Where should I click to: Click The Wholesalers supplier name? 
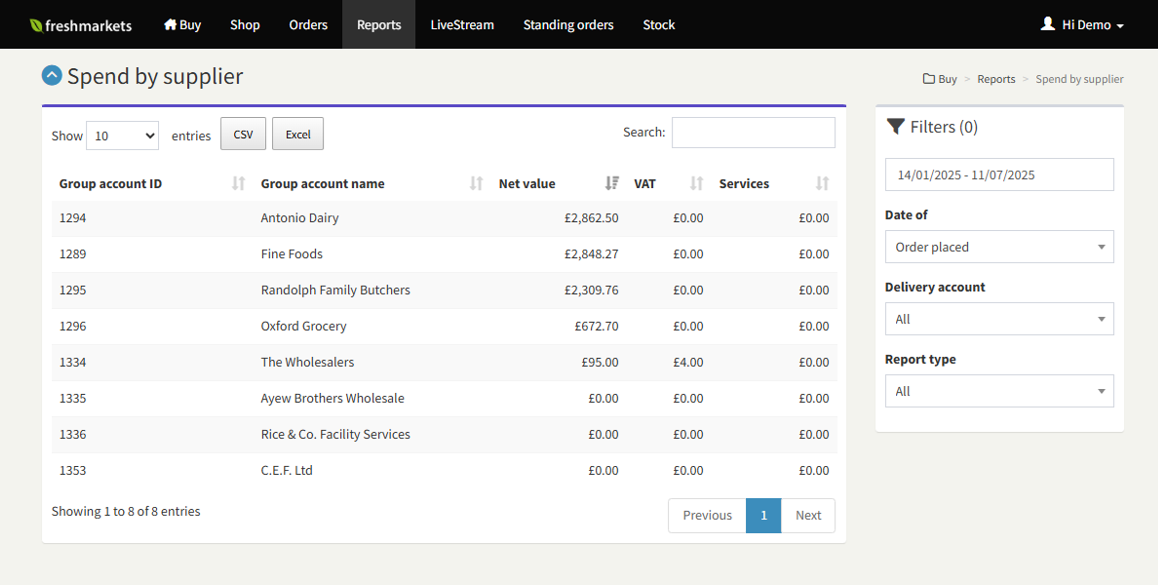(307, 362)
